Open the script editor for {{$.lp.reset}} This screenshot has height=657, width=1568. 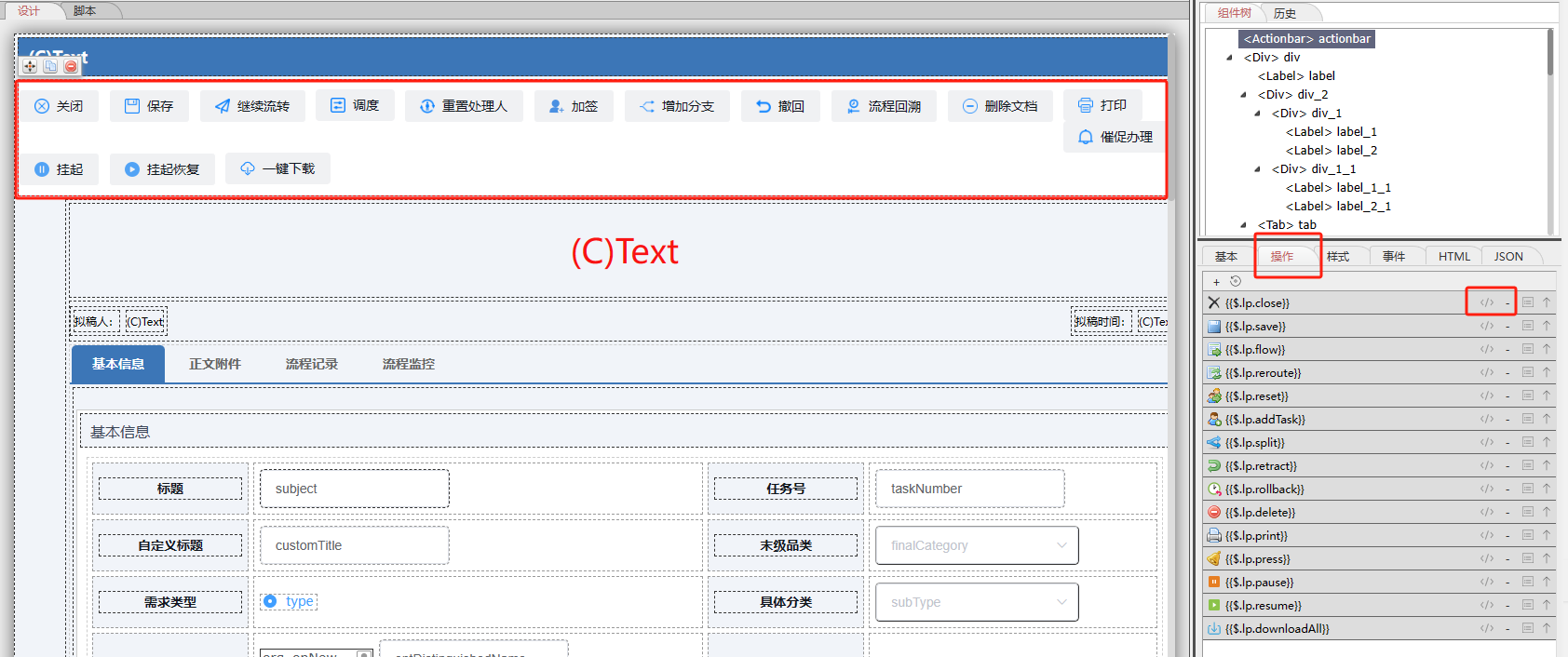pyautogui.click(x=1487, y=396)
